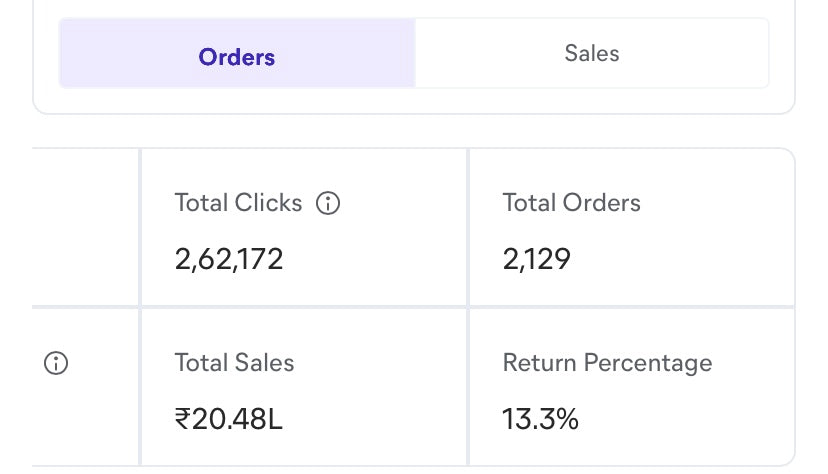Click the rupee symbol in Total Sales

pos(182,420)
